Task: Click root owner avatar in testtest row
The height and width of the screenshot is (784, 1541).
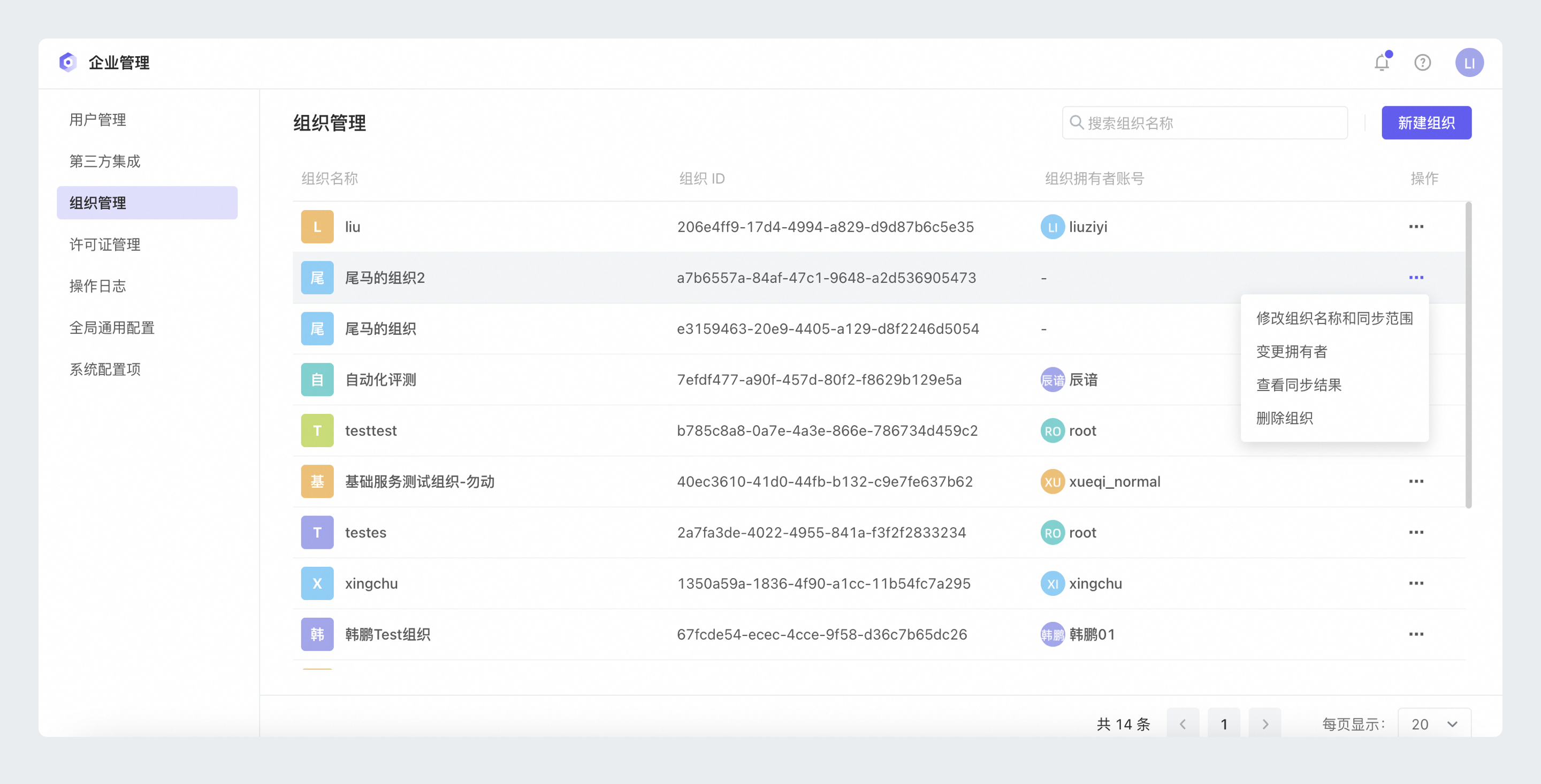Action: [1052, 431]
